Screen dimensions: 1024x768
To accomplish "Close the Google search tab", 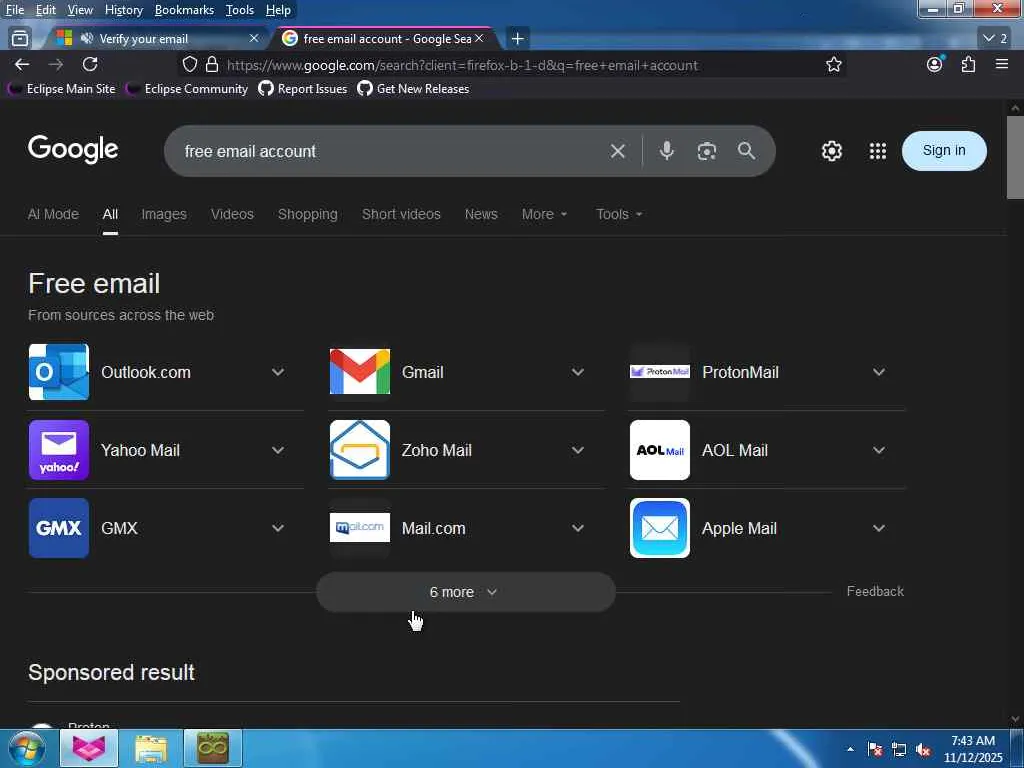I will (479, 39).
